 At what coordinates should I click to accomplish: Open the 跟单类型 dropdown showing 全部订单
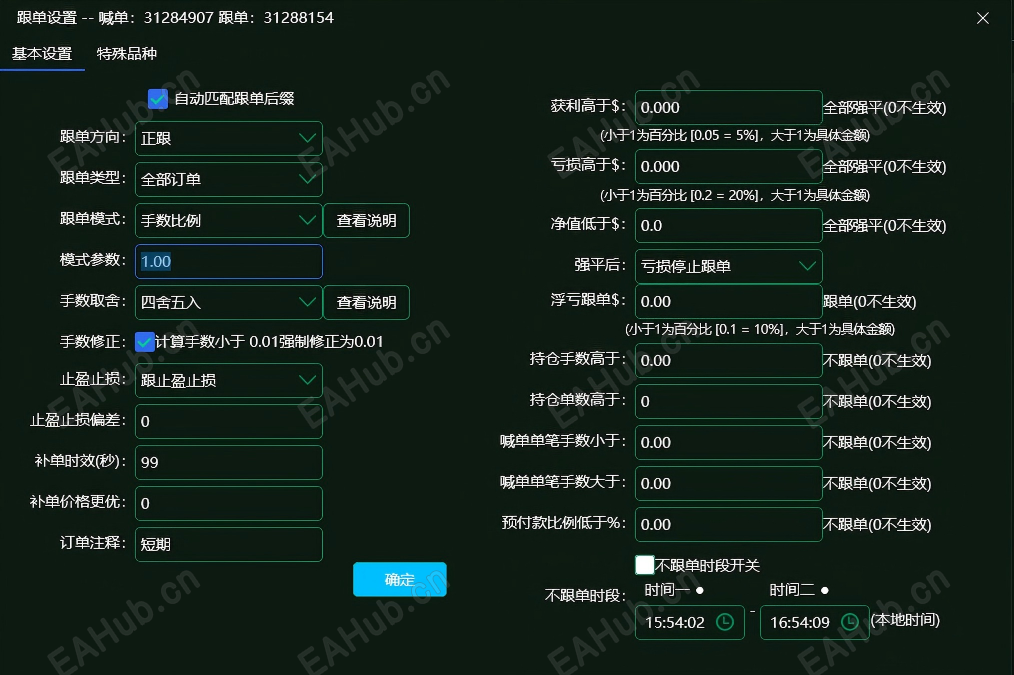(228, 179)
